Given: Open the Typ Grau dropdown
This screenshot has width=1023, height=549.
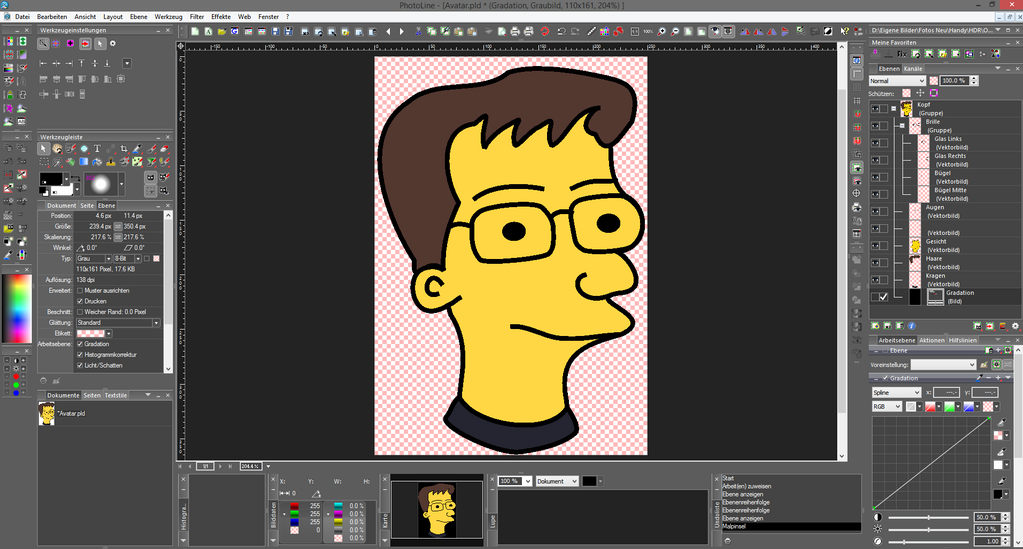Looking at the screenshot, I should click(94, 259).
